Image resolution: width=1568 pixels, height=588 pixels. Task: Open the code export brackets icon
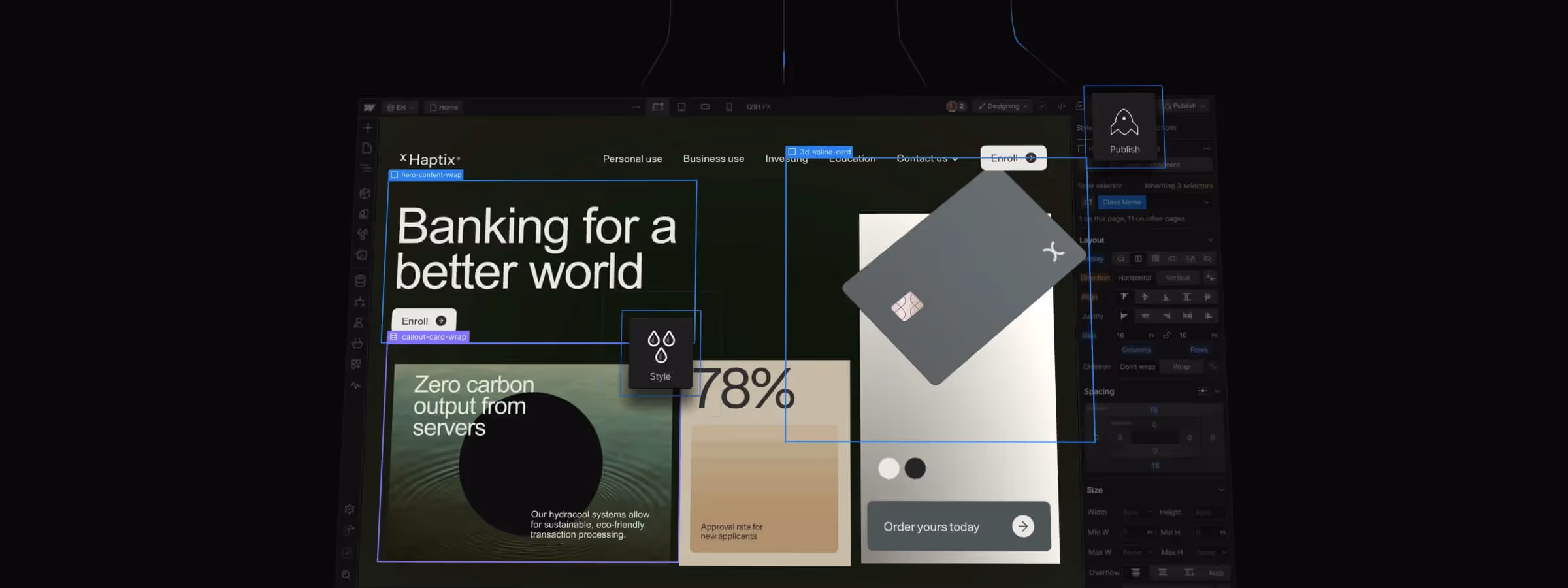(x=1062, y=106)
